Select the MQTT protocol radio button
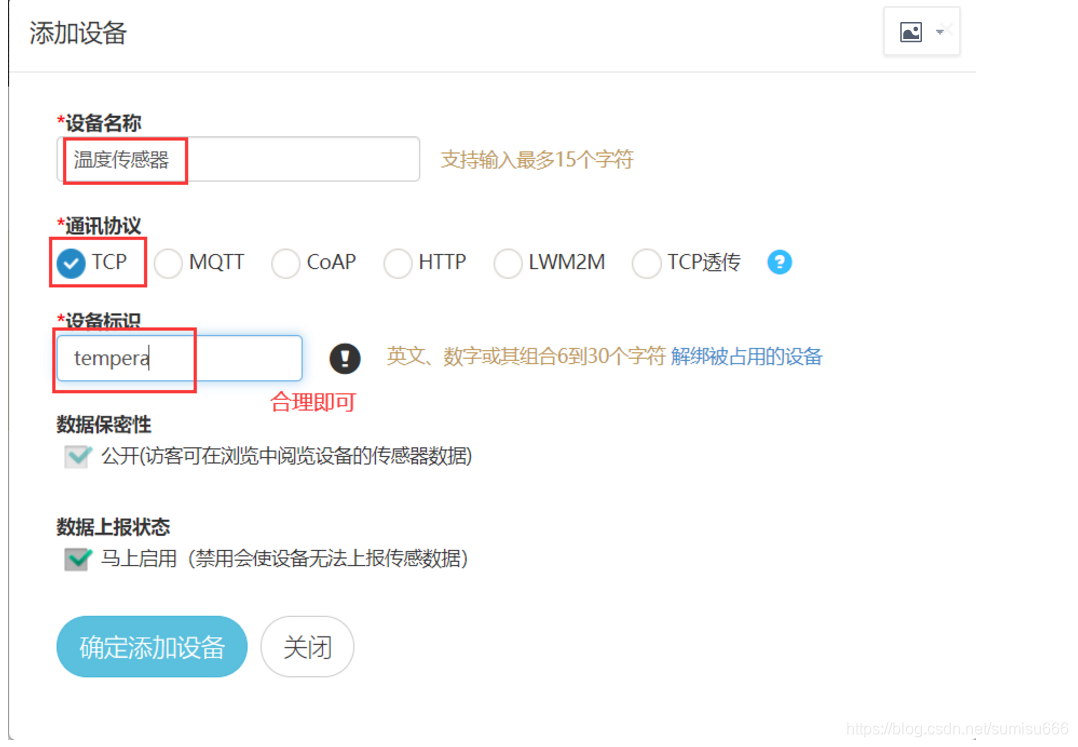1078x747 pixels. (x=168, y=263)
